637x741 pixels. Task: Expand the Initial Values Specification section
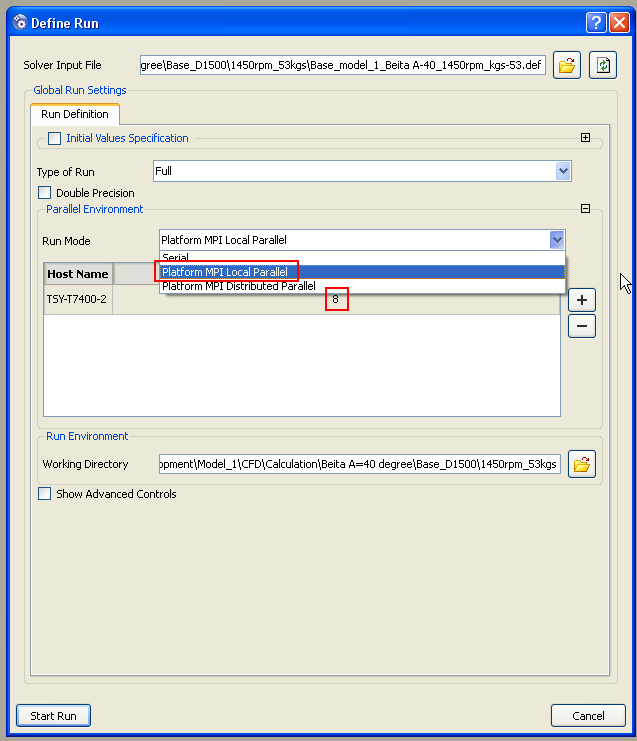tap(585, 138)
